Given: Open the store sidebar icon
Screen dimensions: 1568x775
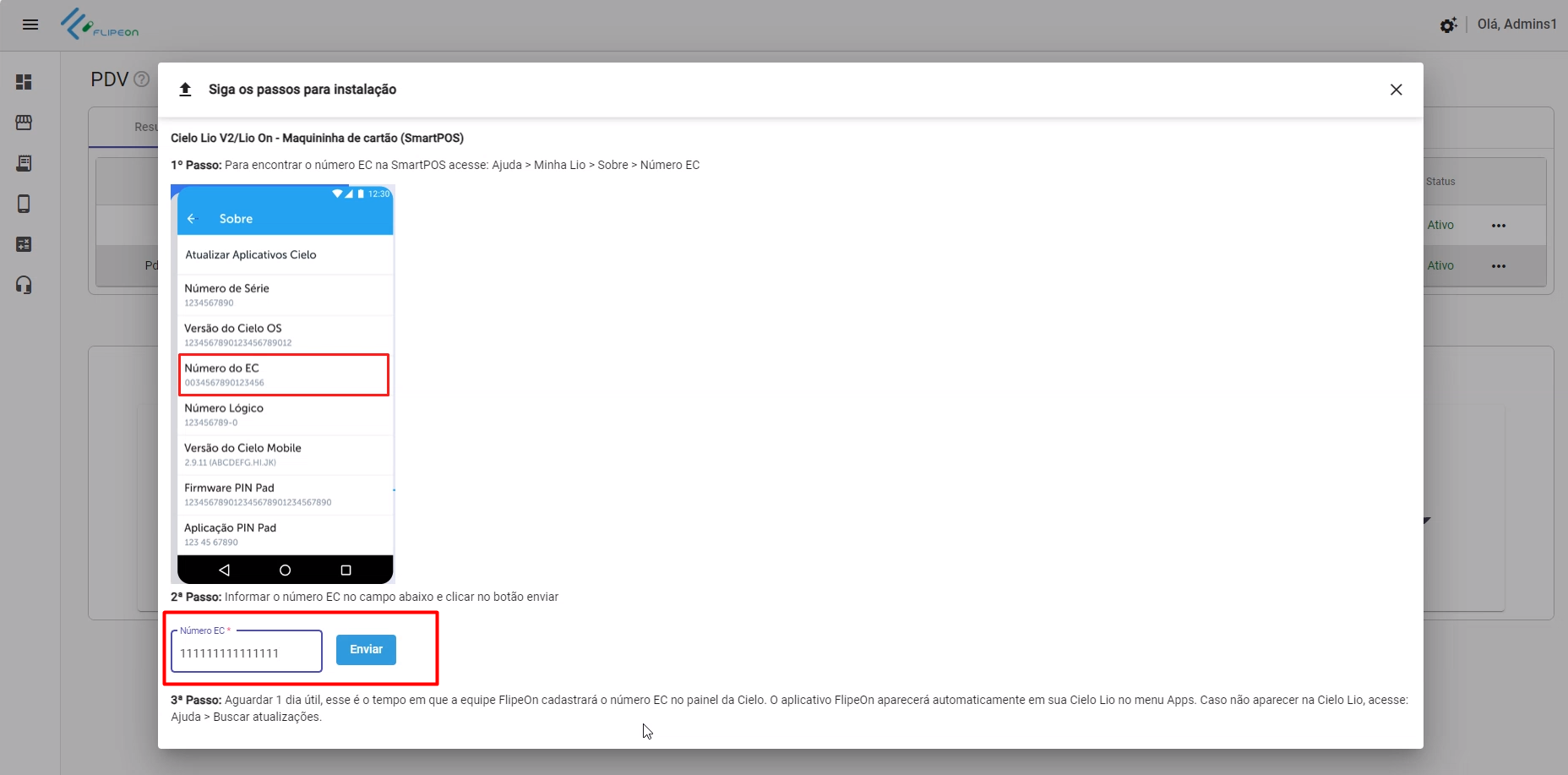Looking at the screenshot, I should [x=24, y=123].
